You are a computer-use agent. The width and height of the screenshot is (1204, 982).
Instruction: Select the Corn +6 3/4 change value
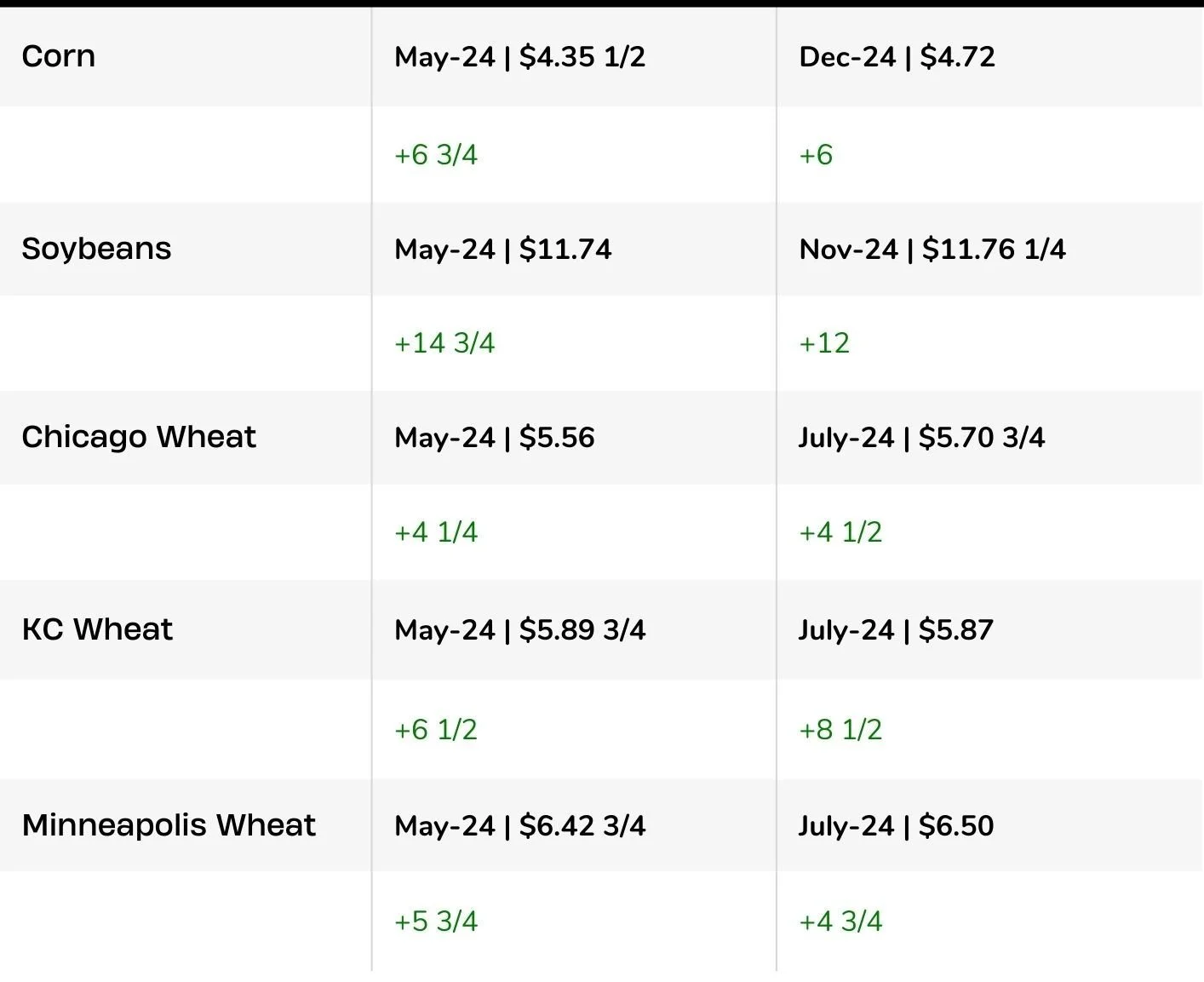coord(436,155)
